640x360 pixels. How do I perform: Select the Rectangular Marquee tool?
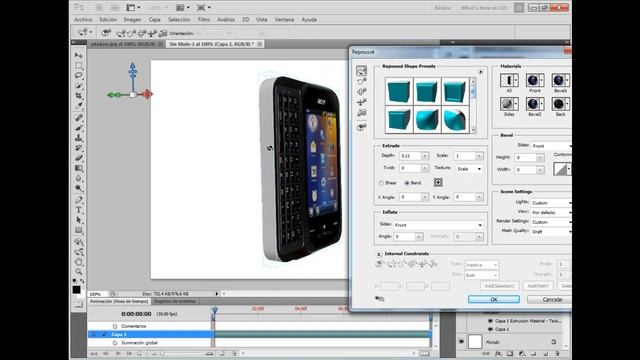(78, 65)
